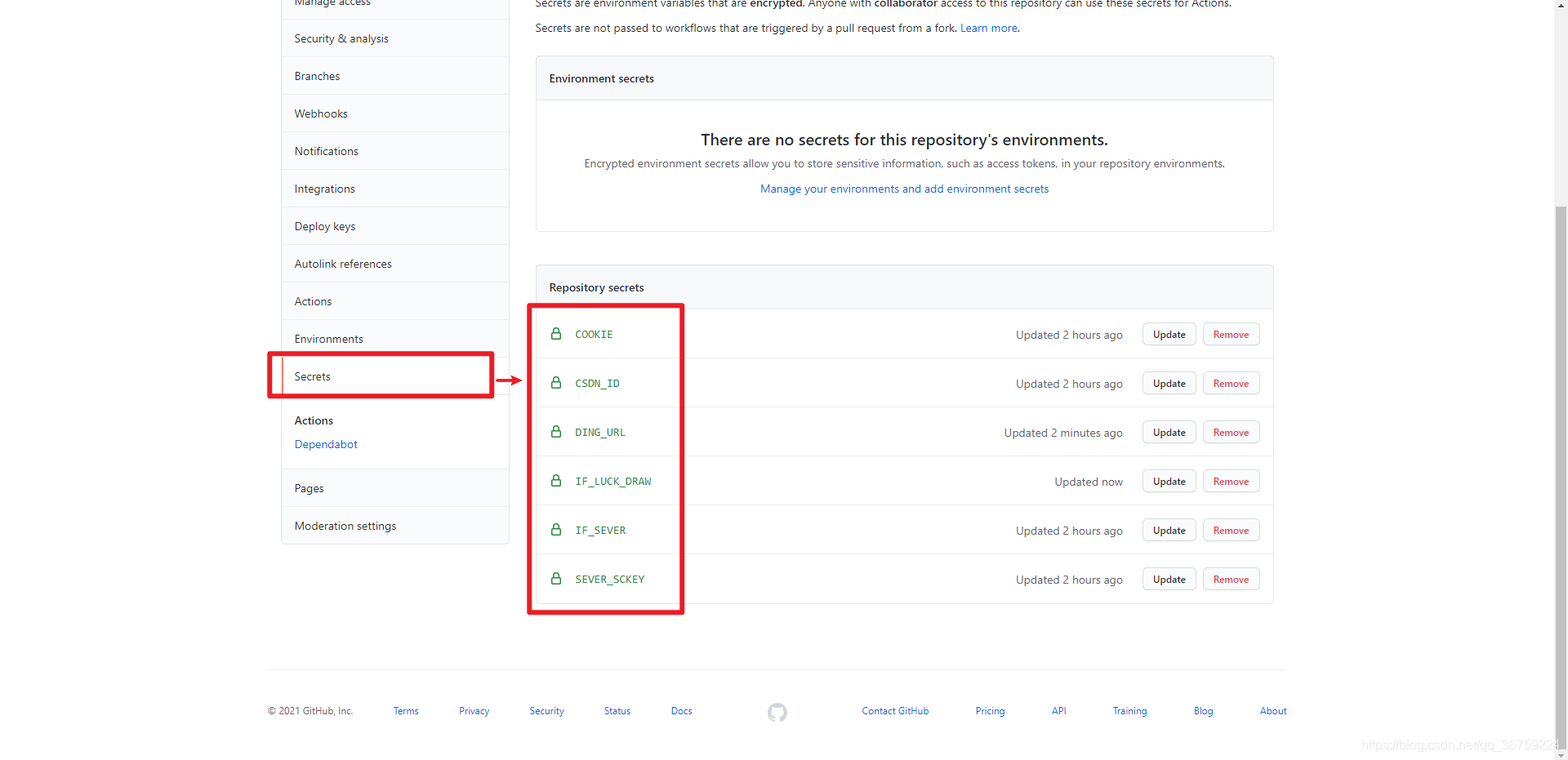
Task: Remove the DING_URL secret
Action: (x=1231, y=433)
